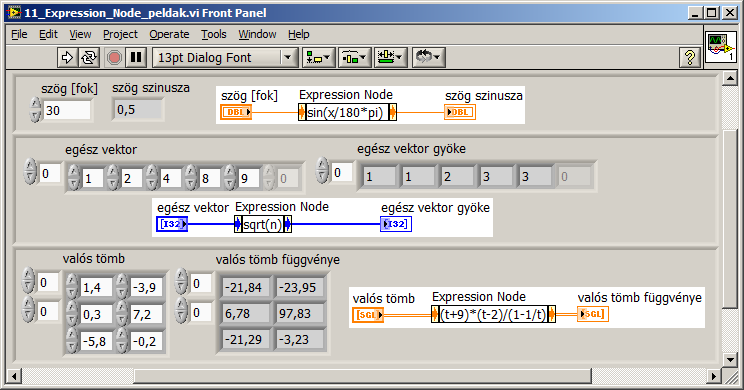Click the (t+9)*(t-2)/(1-1/t) Expression Node
Image resolution: width=744 pixels, height=390 pixels.
pos(493,314)
